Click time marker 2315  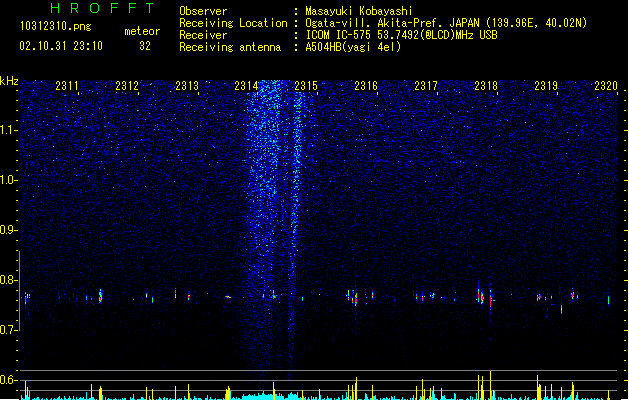pos(306,86)
